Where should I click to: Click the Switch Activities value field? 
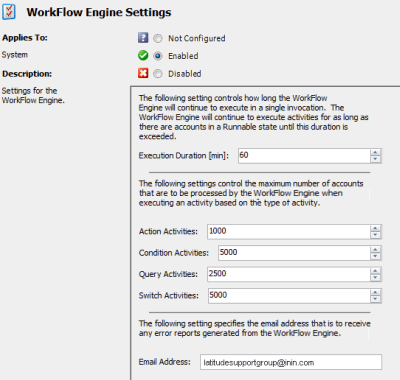tap(289, 296)
